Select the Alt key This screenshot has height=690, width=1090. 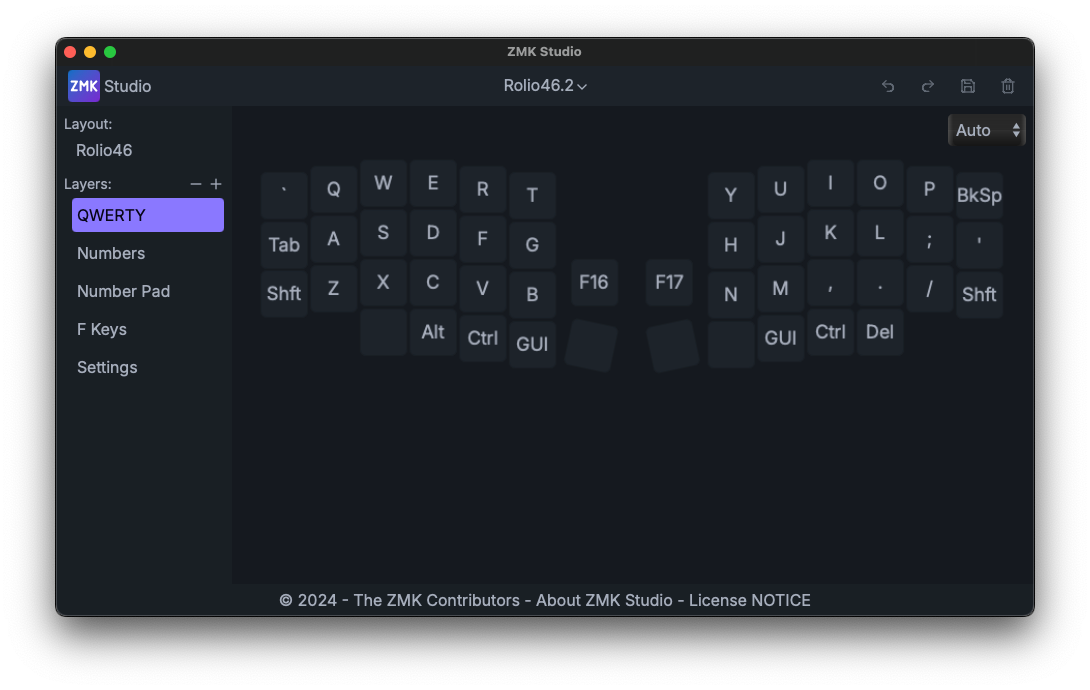click(433, 332)
